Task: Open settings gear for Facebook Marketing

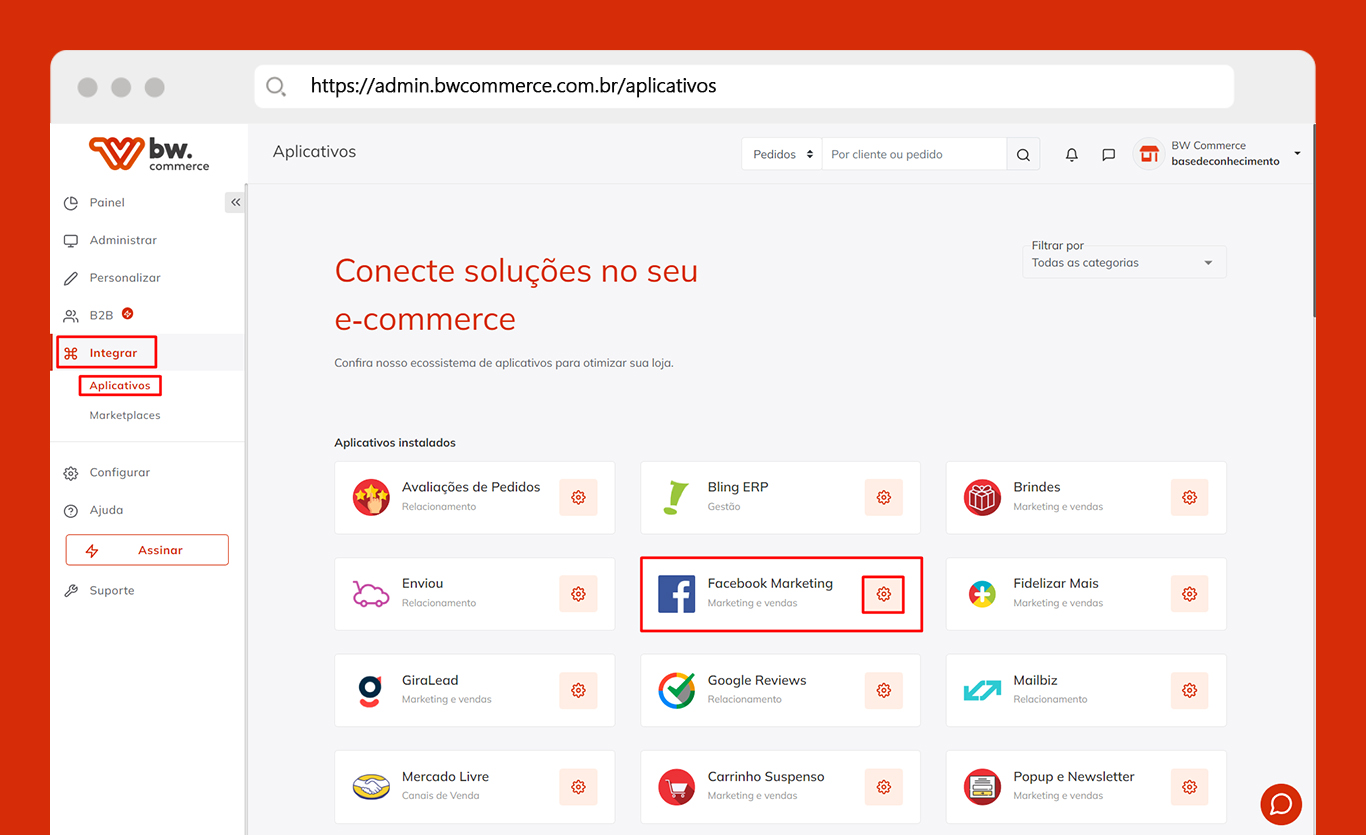Action: pos(884,594)
